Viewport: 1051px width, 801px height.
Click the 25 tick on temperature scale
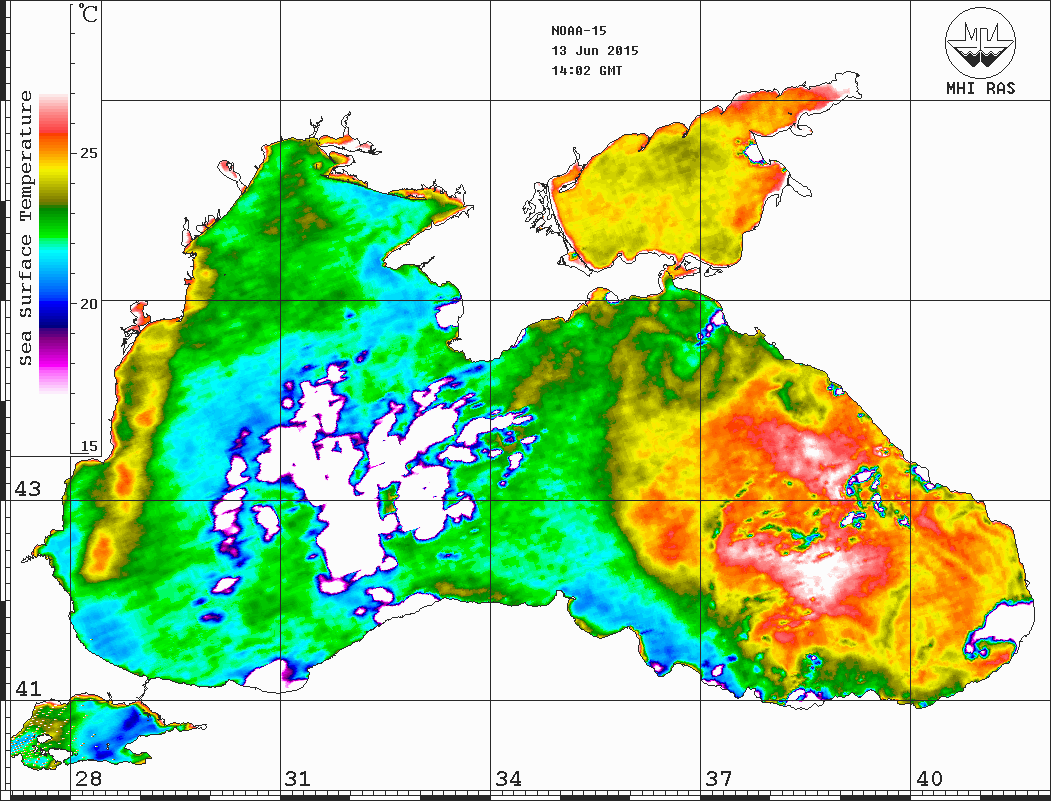click(x=88, y=153)
